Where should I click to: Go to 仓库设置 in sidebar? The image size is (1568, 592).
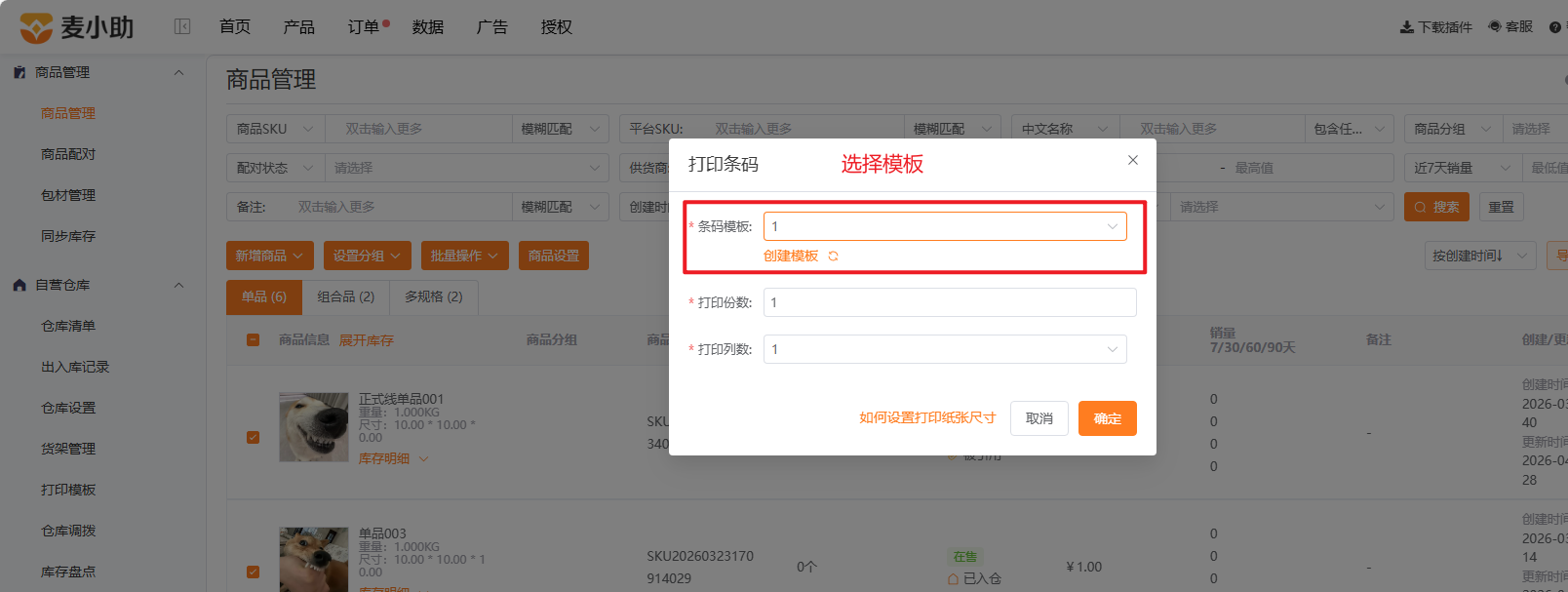68,408
